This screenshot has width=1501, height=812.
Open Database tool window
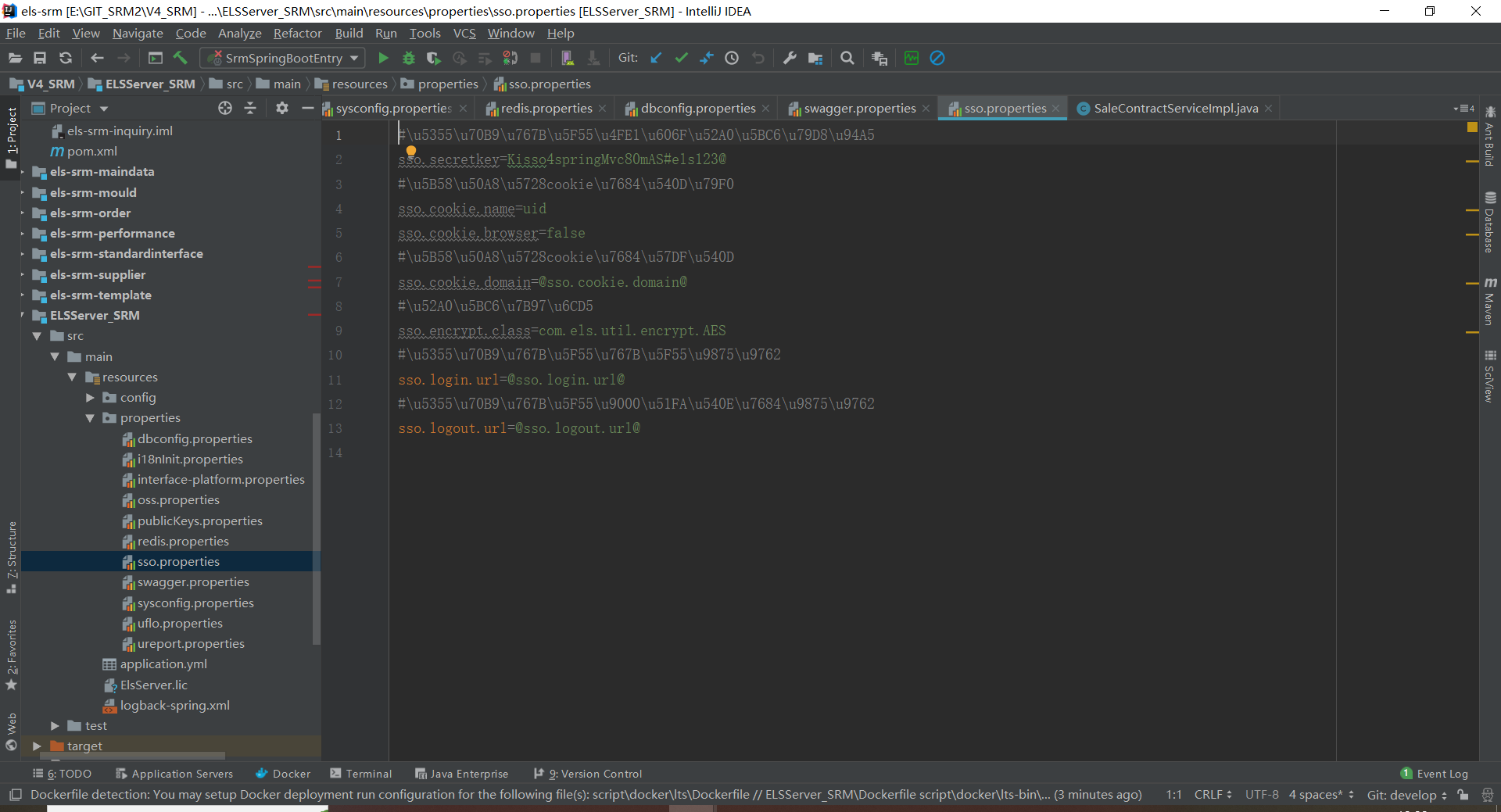coord(1490,223)
